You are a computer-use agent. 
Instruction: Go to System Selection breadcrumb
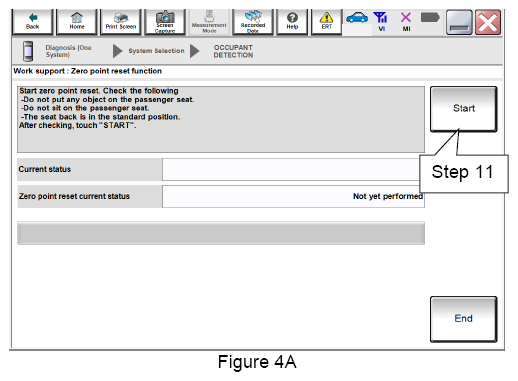tap(156, 51)
